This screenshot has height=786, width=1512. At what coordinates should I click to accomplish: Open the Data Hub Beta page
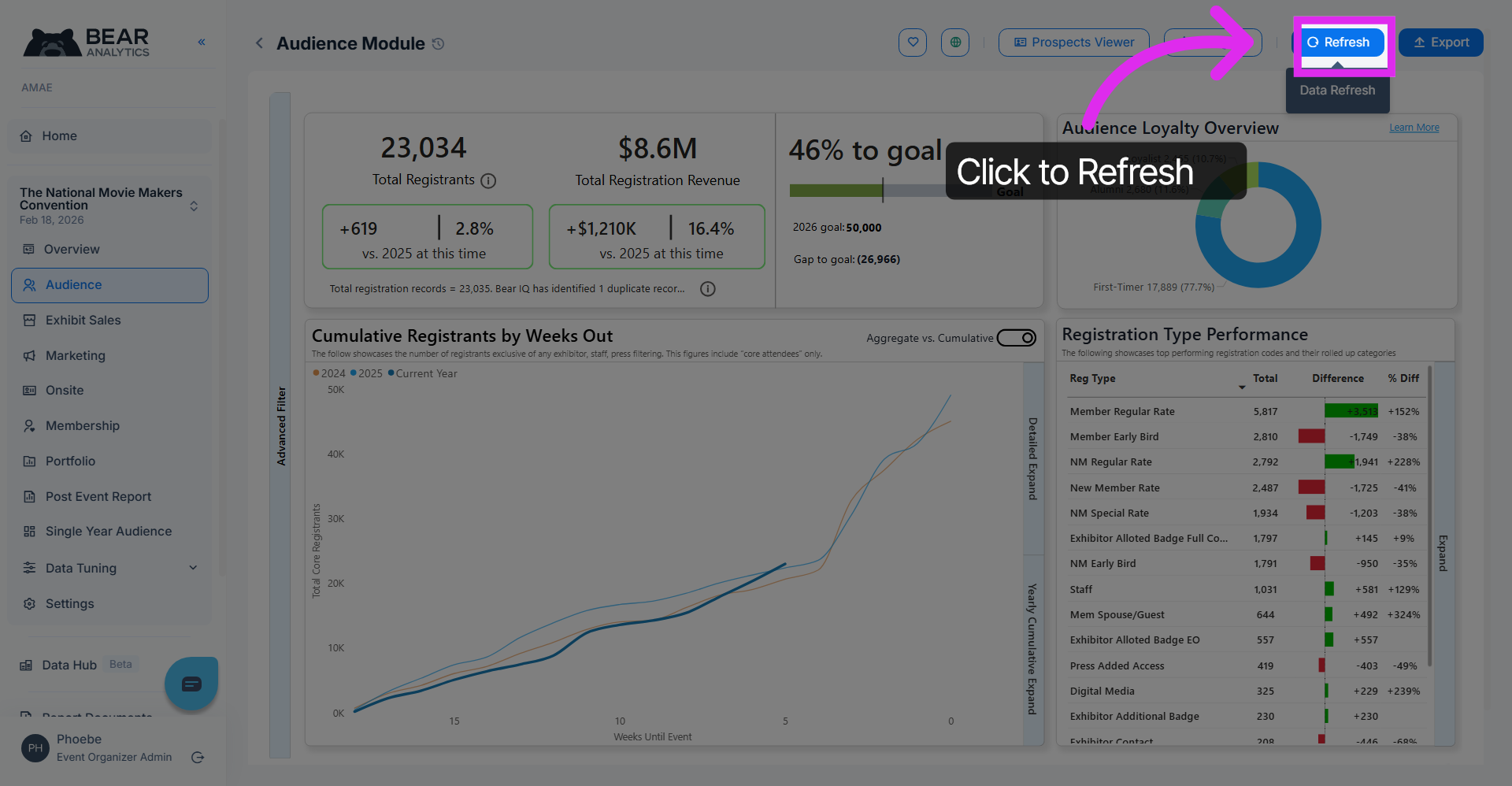(x=79, y=666)
